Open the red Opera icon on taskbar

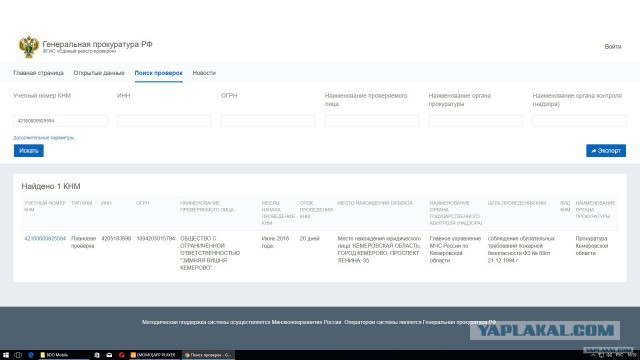[x=121, y=355]
